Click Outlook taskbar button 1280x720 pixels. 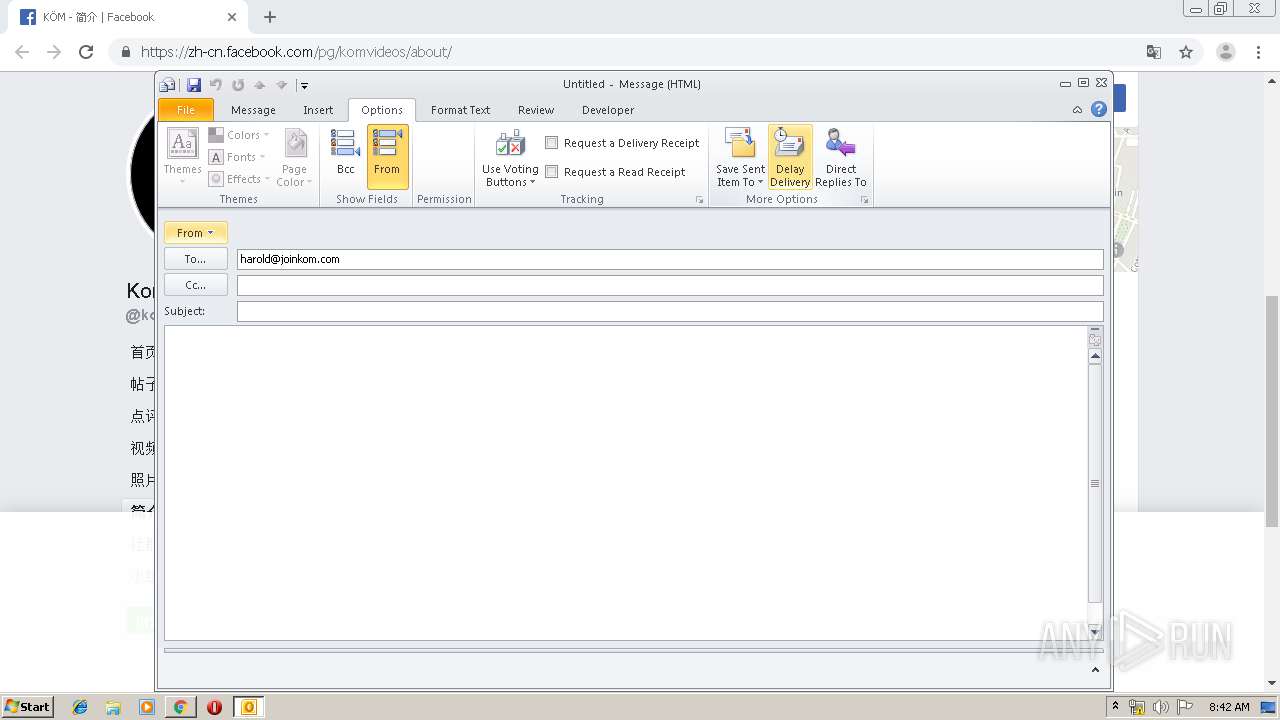[249, 707]
